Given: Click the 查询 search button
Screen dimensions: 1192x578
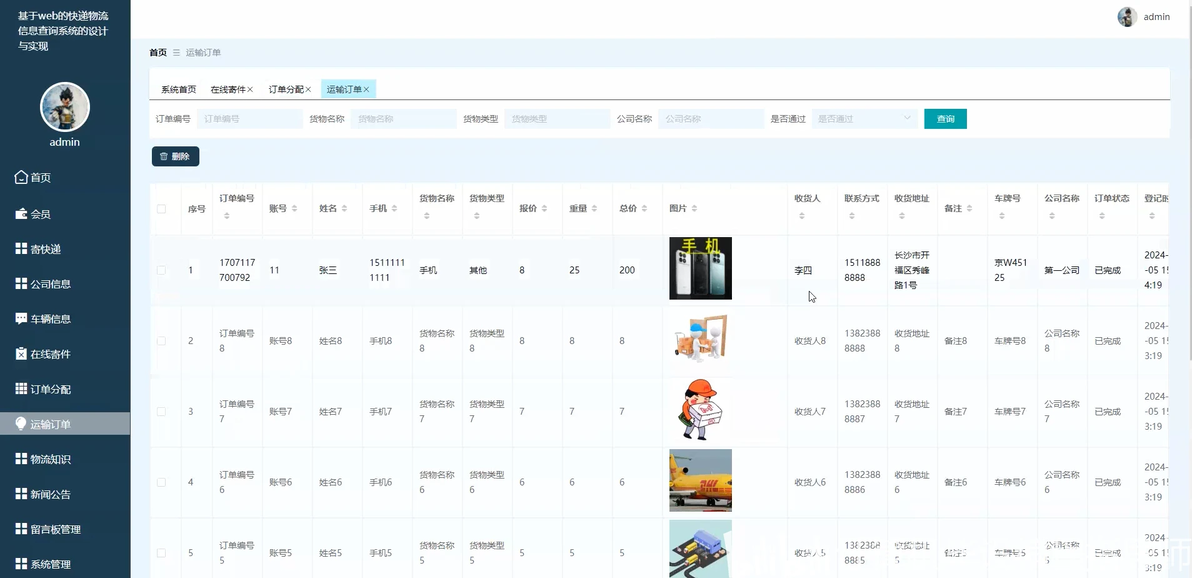Looking at the screenshot, I should tap(945, 119).
